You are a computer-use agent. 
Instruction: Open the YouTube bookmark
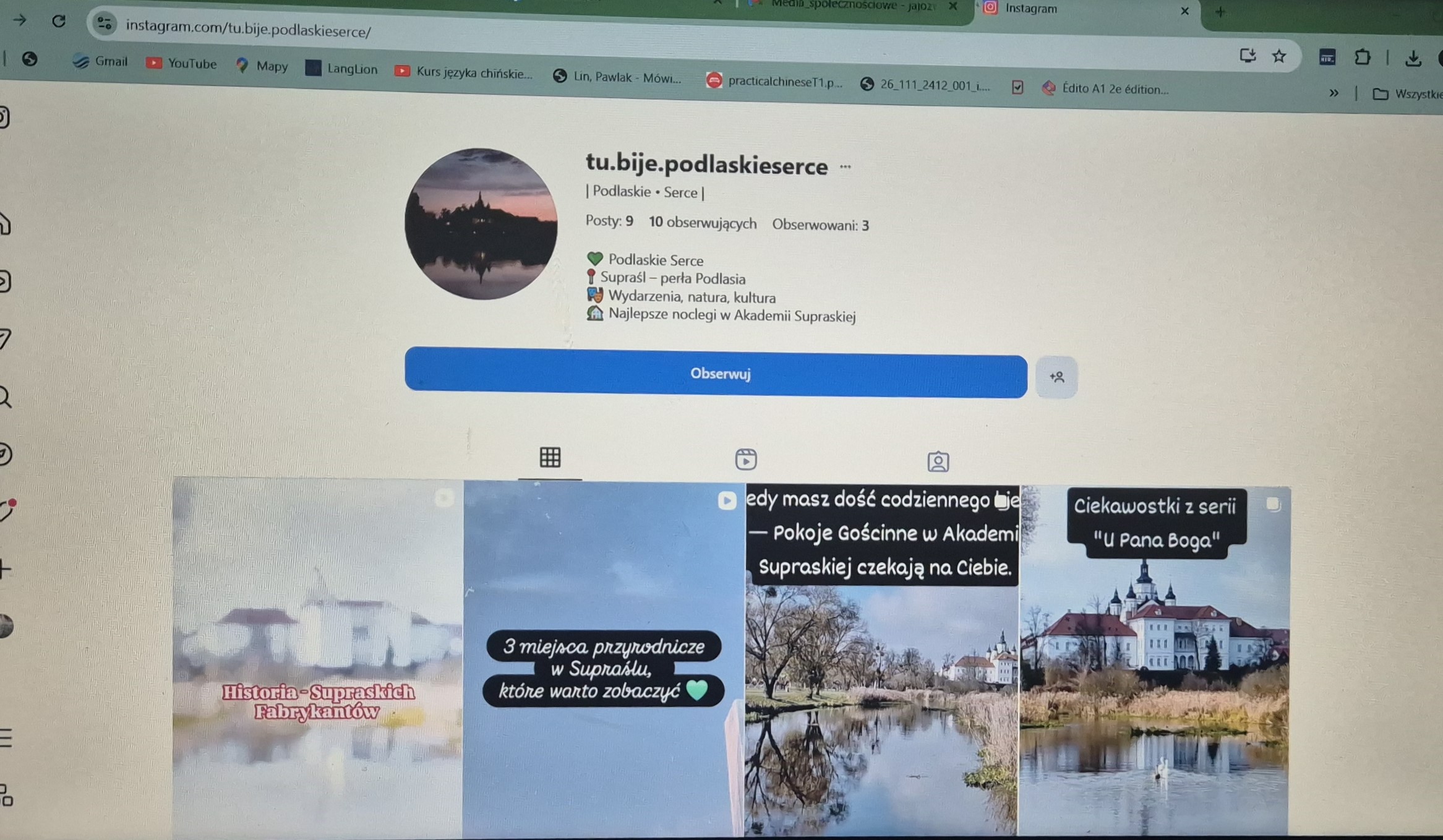(181, 63)
